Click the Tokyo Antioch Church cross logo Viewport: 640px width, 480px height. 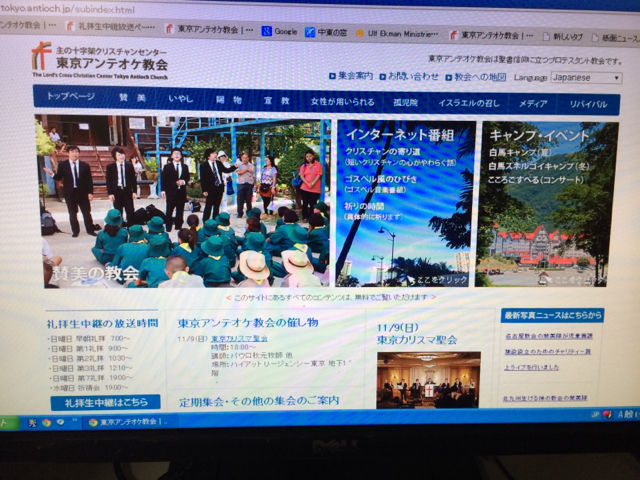(41, 54)
